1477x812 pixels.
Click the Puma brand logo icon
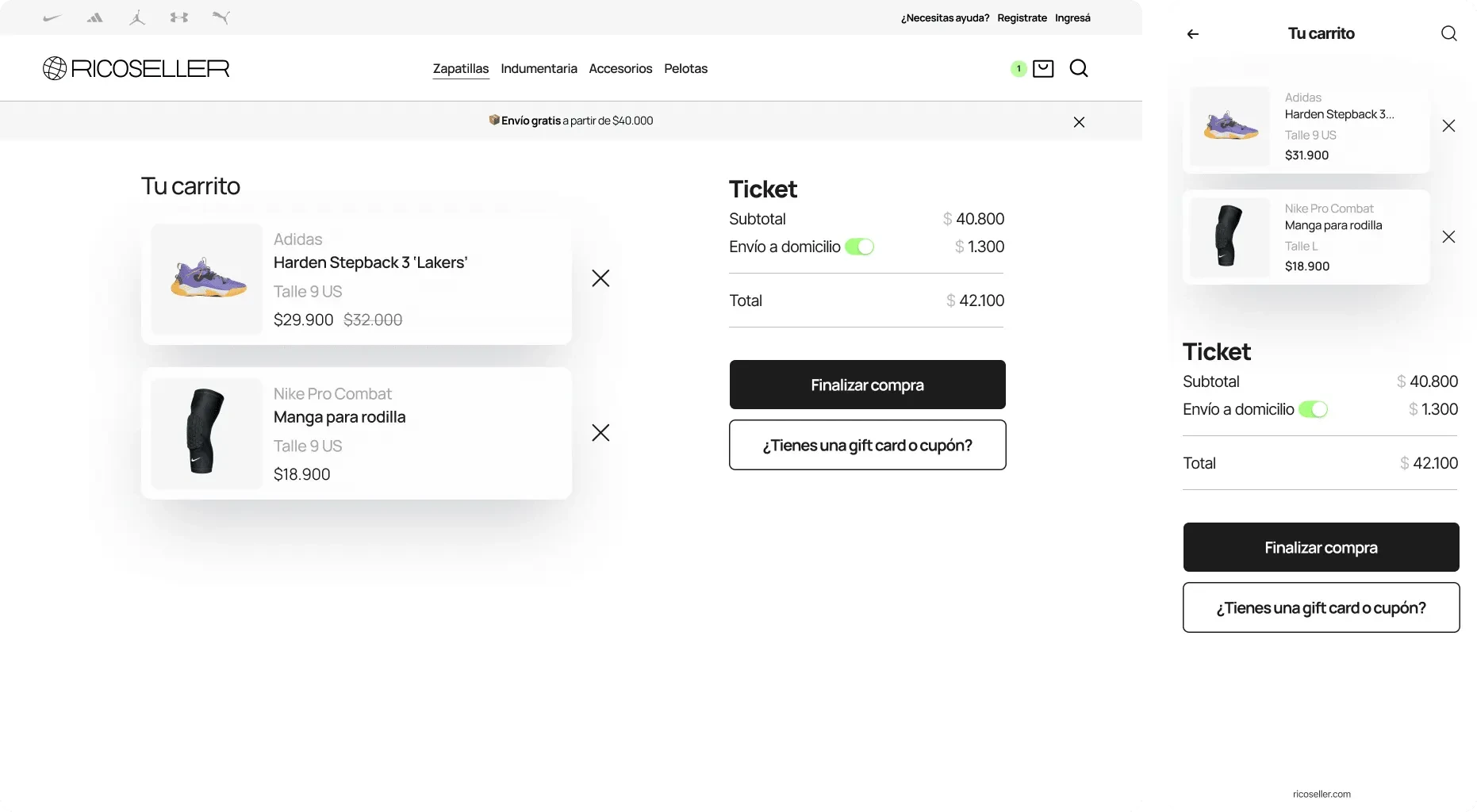coord(221,17)
